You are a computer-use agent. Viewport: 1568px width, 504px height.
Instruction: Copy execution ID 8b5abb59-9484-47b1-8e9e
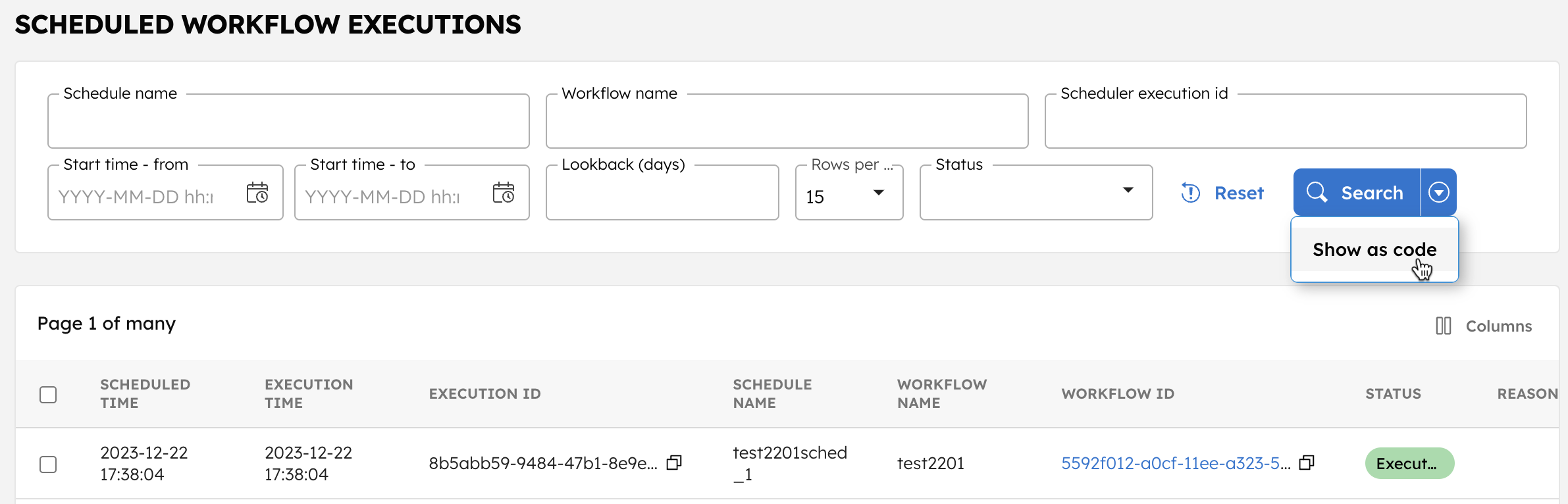(x=674, y=463)
